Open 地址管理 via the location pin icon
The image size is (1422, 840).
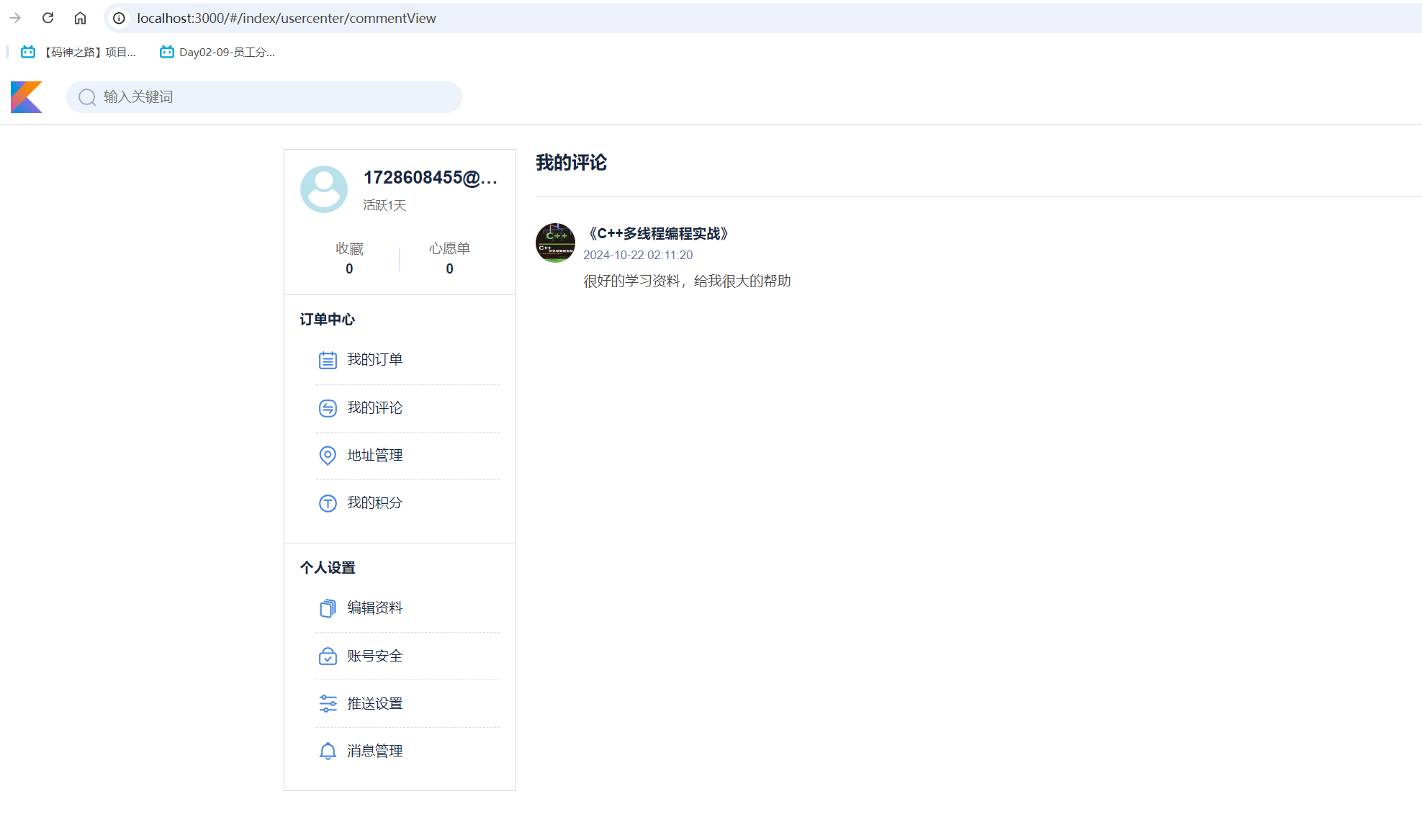coord(328,455)
